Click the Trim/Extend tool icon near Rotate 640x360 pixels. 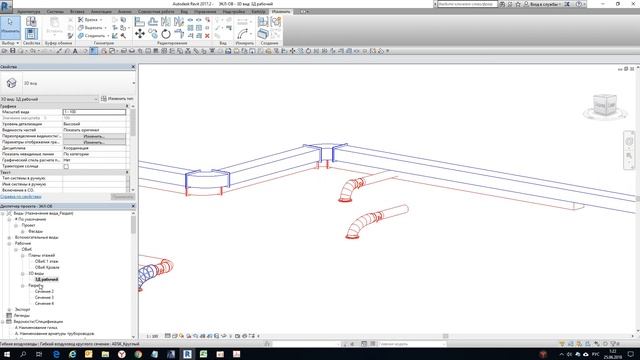coord(179,34)
